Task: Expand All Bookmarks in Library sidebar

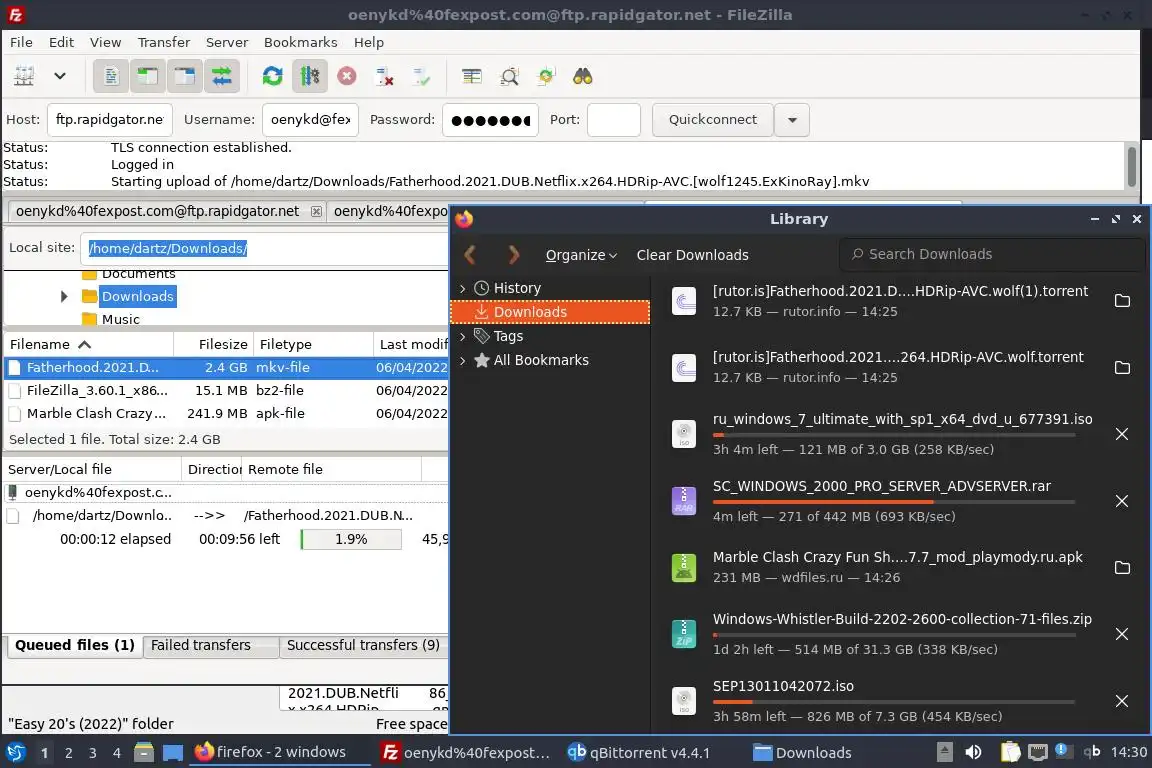Action: point(462,361)
